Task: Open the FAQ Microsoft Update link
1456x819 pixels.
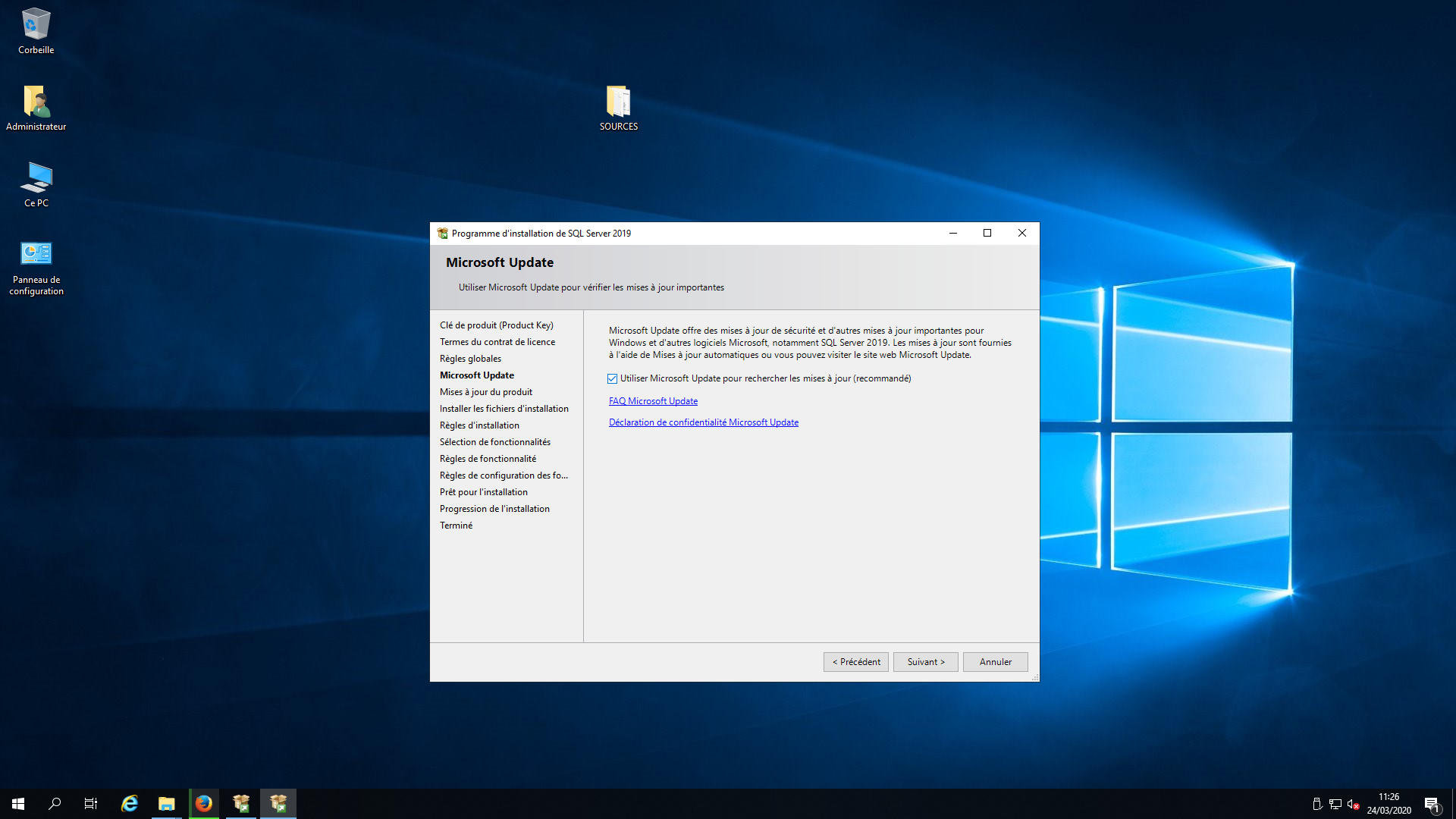Action: point(653,400)
